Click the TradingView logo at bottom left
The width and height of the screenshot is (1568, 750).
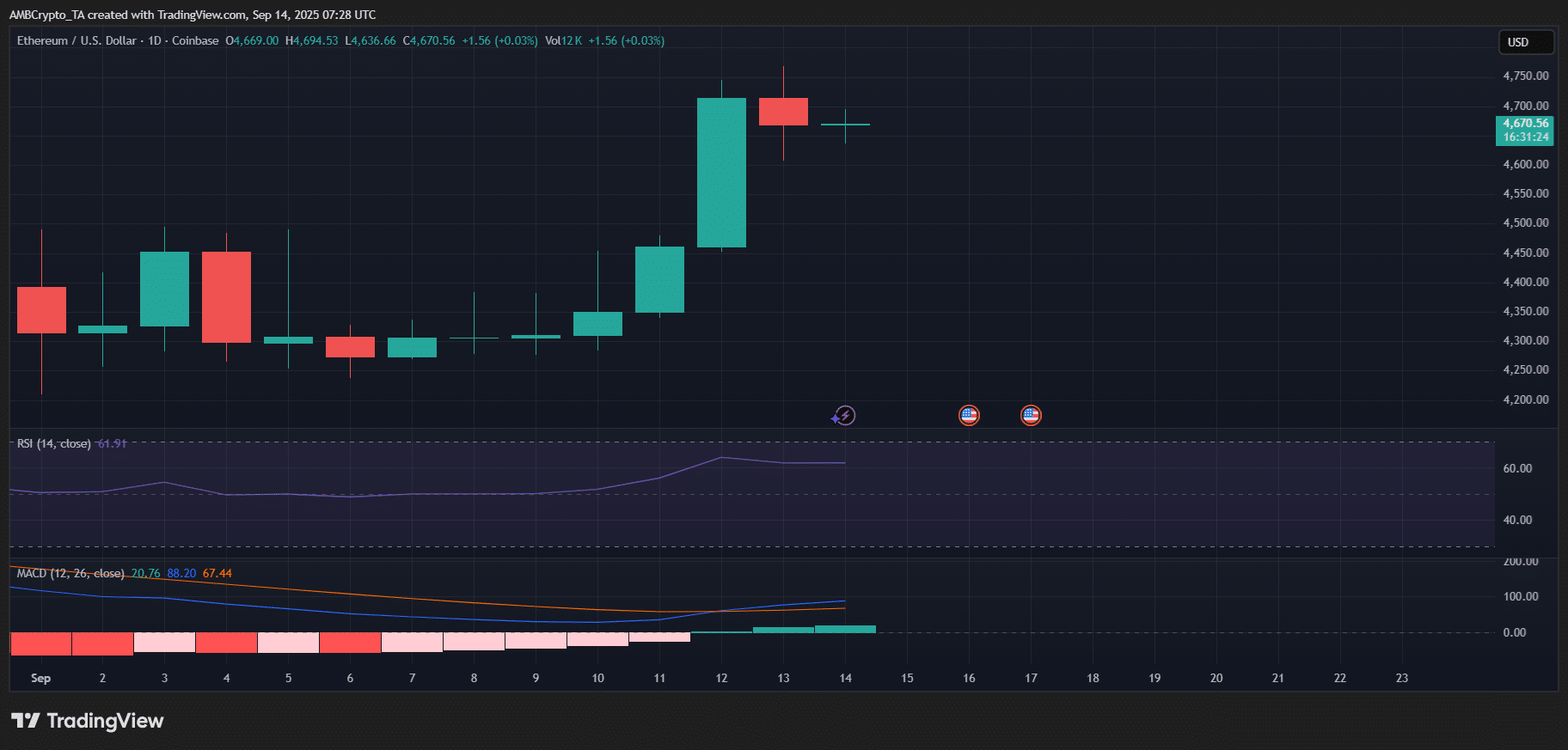tap(88, 721)
